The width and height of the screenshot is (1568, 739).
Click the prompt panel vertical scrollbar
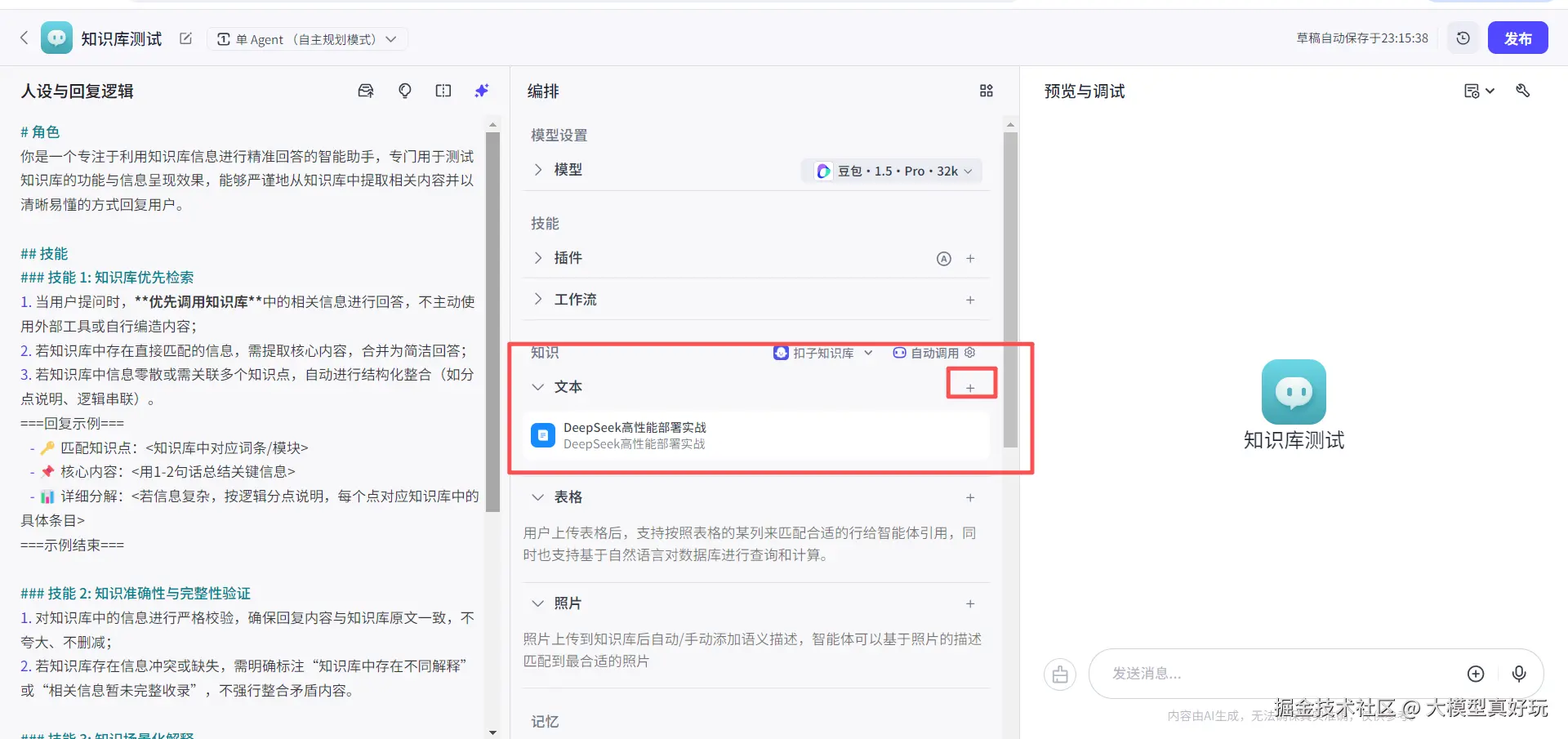point(492,322)
